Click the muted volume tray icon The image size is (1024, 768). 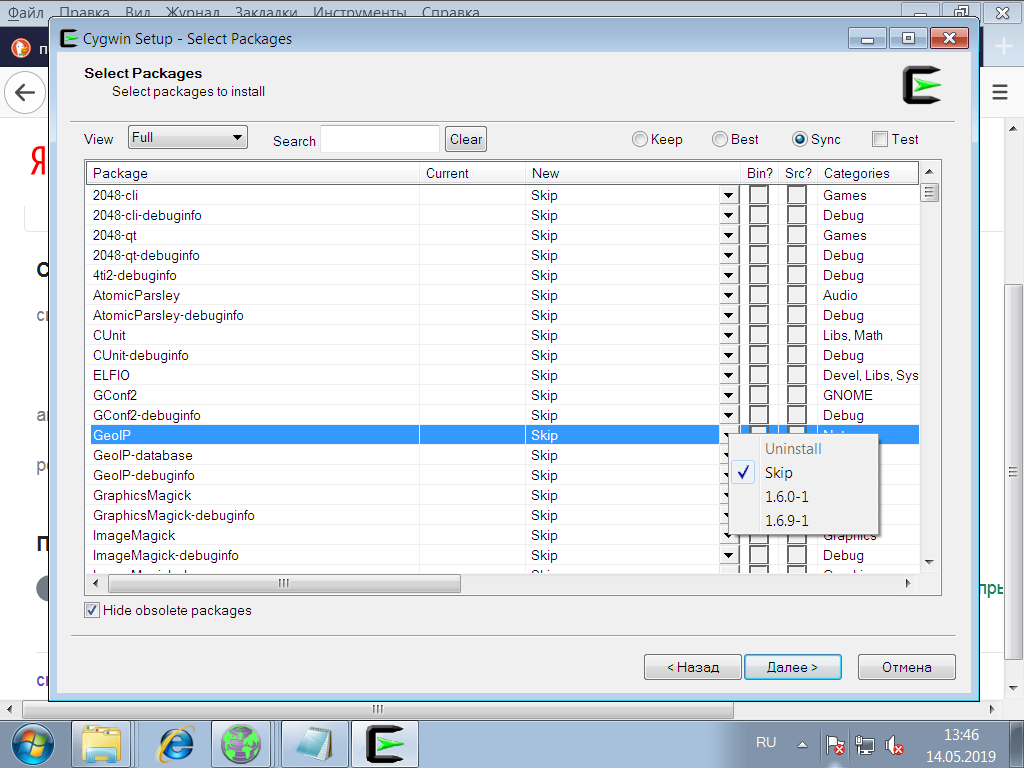(x=895, y=745)
